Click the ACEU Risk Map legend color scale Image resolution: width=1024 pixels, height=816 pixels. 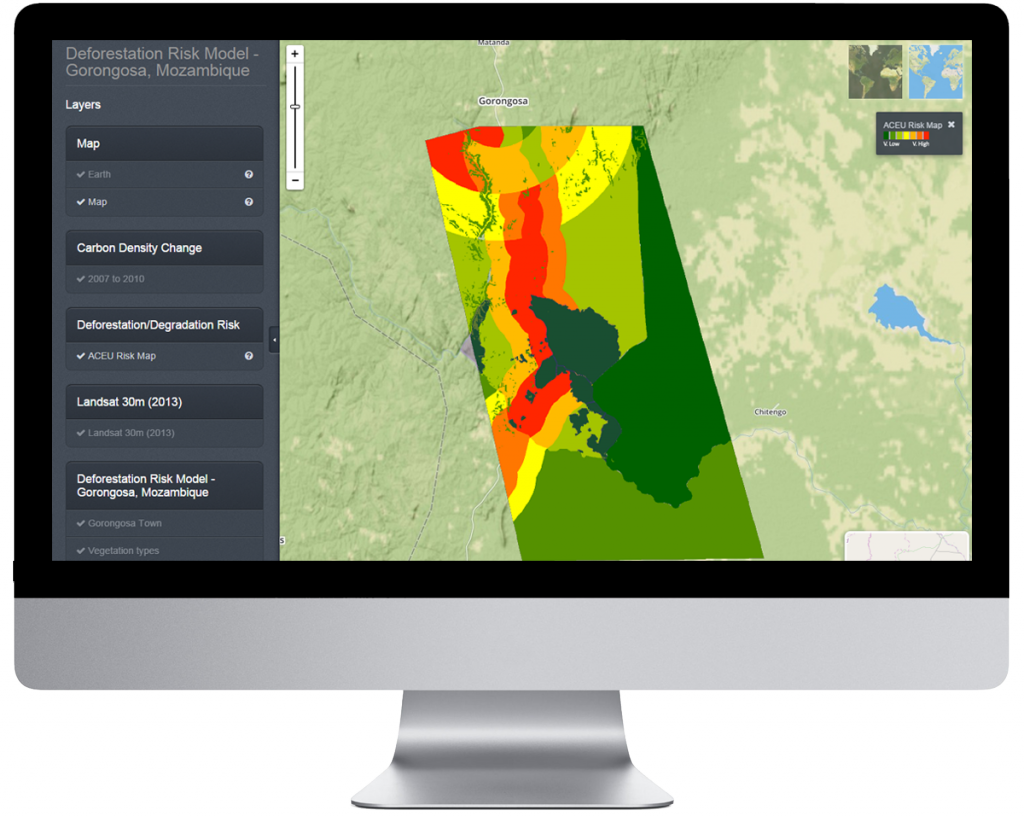906,135
